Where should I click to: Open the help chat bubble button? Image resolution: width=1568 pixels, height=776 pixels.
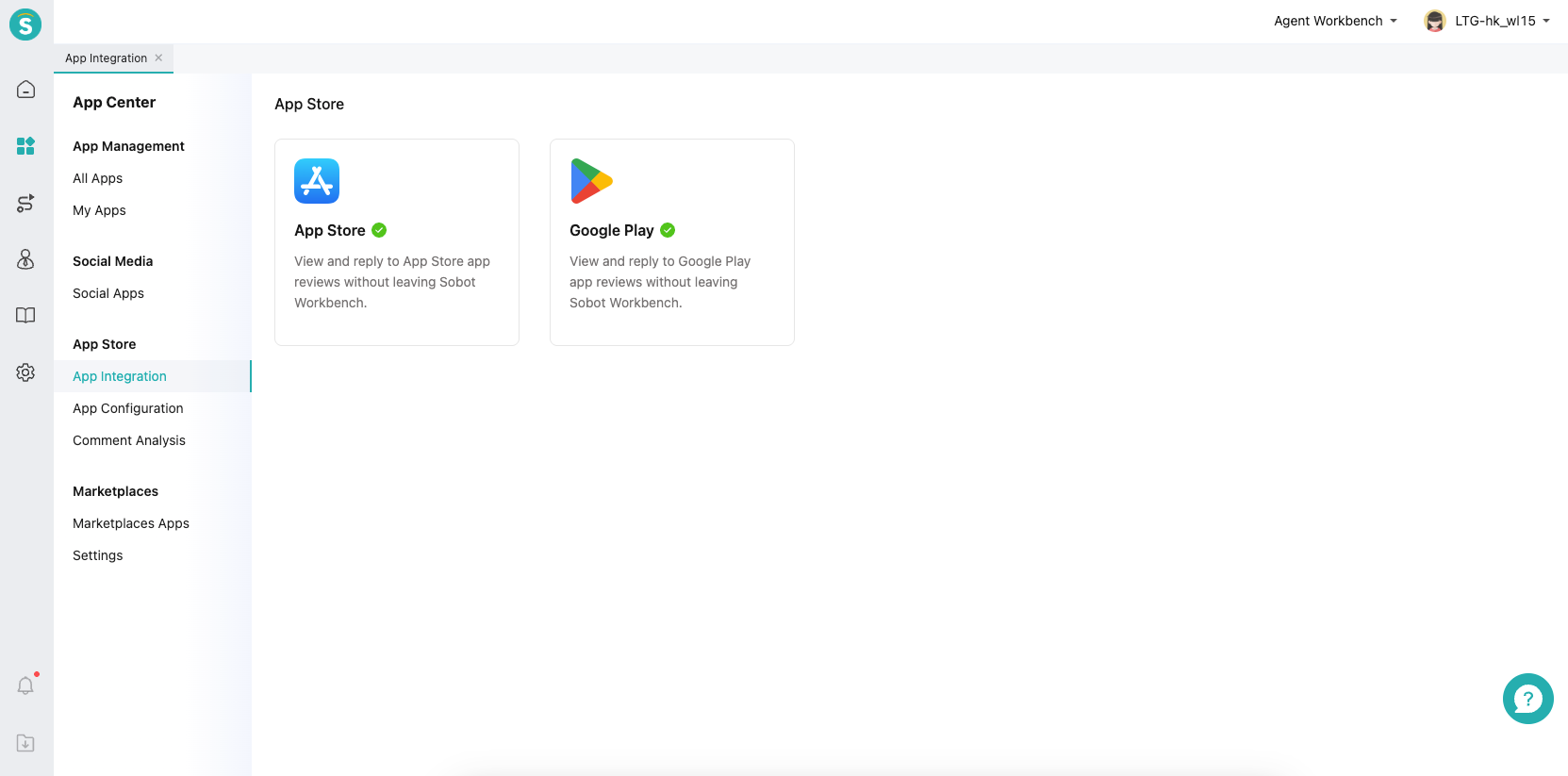(x=1527, y=699)
